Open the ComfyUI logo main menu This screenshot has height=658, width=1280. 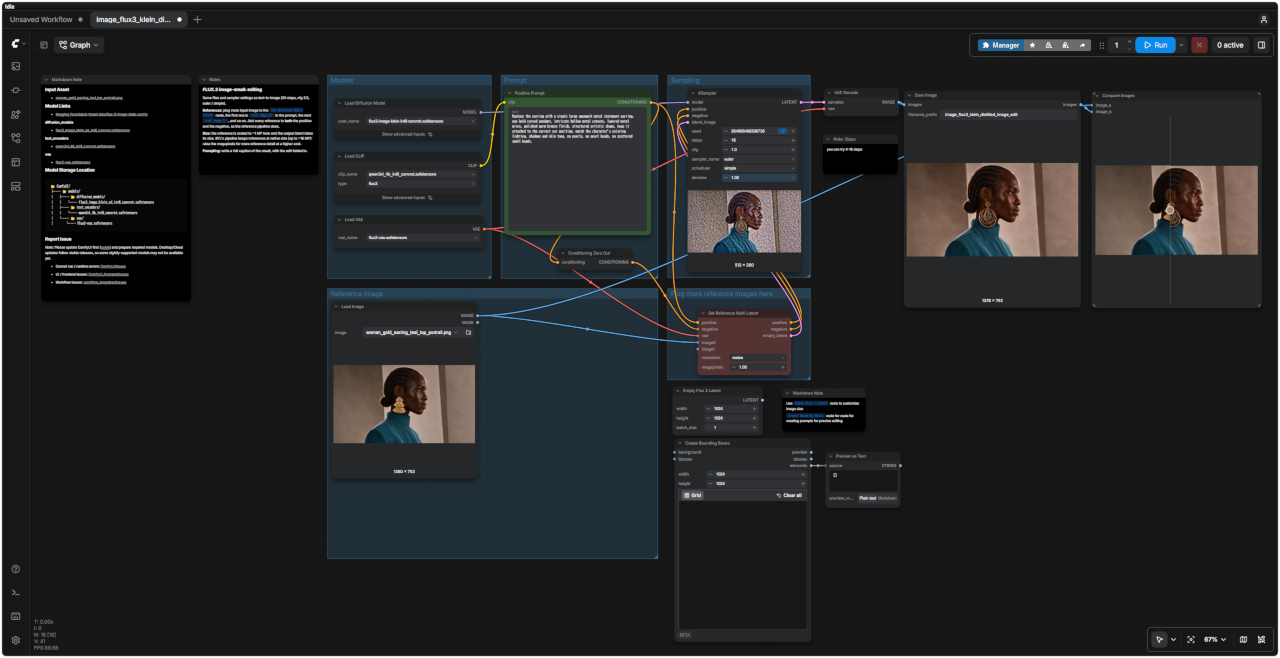pyautogui.click(x=18, y=45)
